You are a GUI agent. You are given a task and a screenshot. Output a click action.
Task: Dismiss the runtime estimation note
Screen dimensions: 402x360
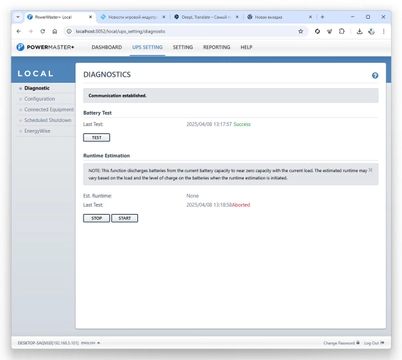pos(370,170)
